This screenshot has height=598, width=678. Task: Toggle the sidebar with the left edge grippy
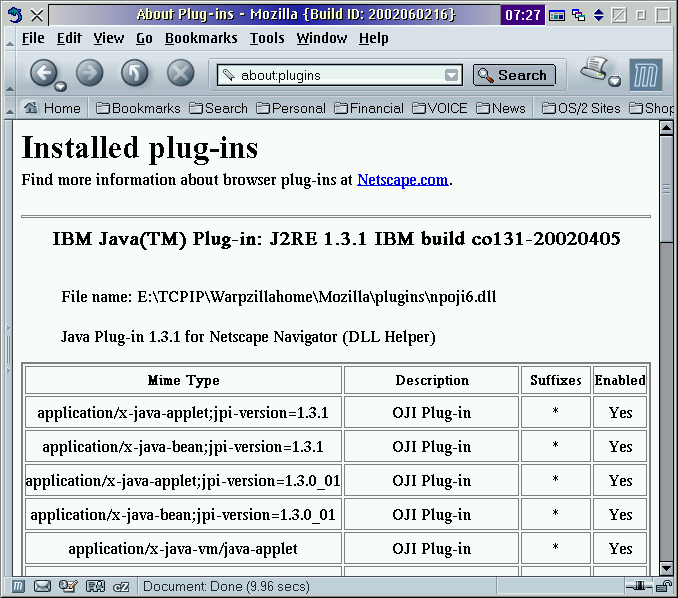click(x=8, y=348)
